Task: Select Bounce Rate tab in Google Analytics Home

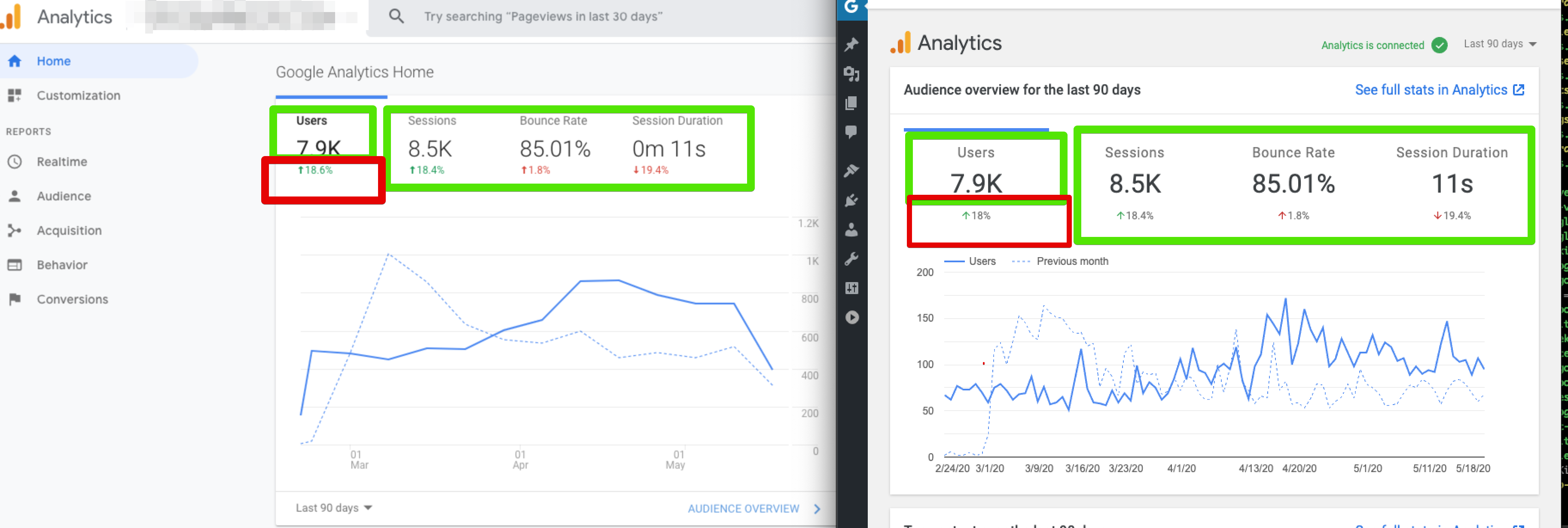Action: pyautogui.click(x=555, y=145)
